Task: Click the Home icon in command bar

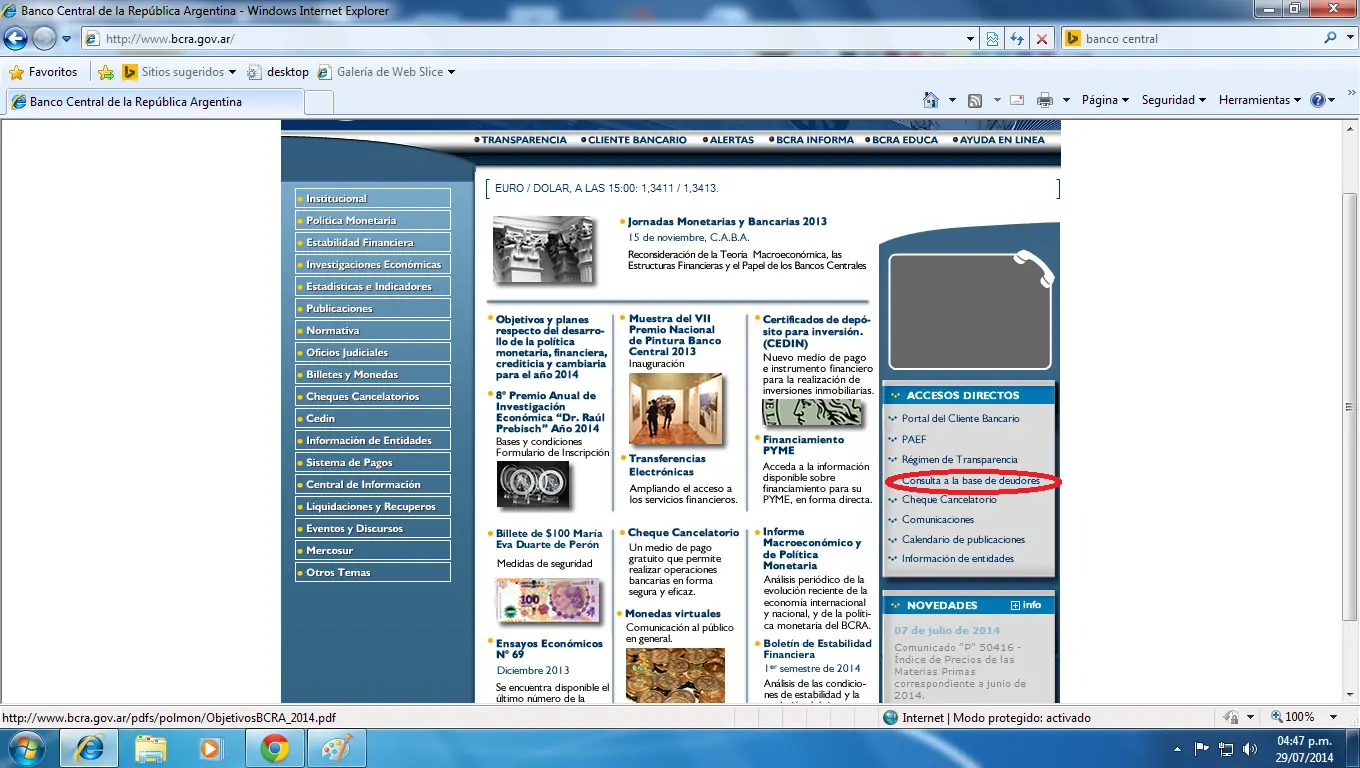Action: coord(931,100)
